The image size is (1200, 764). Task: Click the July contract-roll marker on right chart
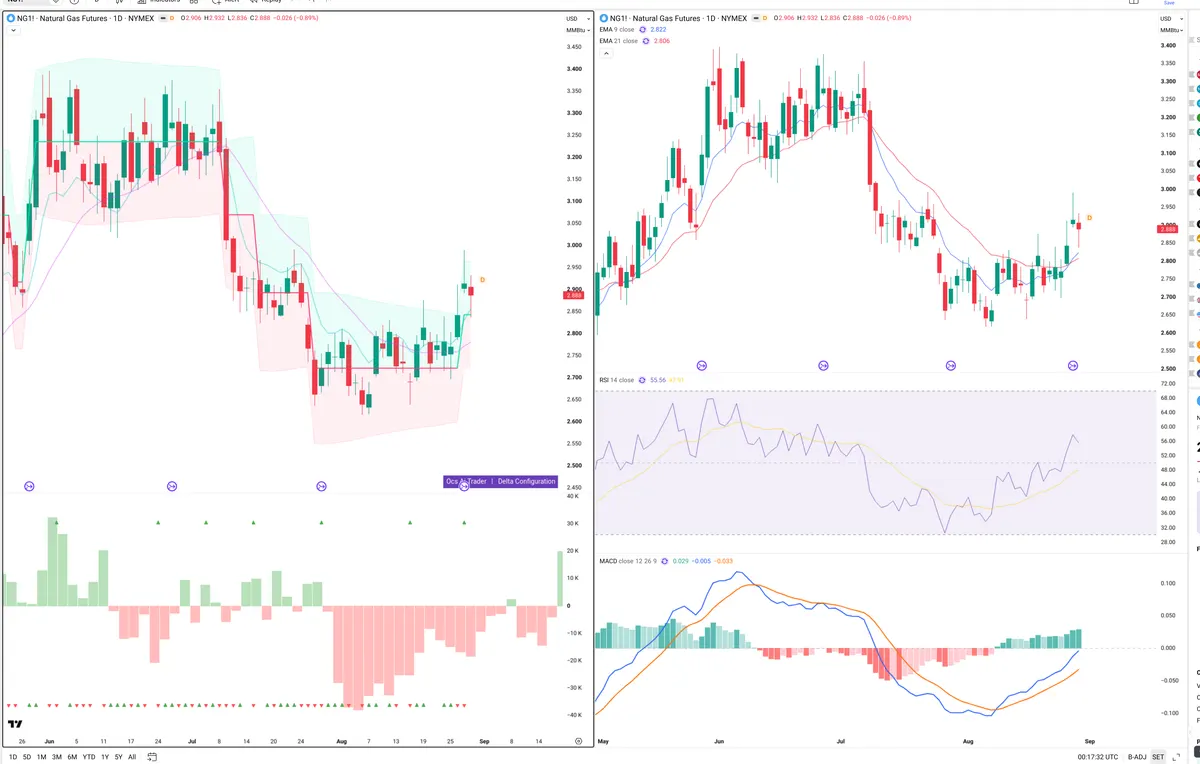click(x=824, y=366)
